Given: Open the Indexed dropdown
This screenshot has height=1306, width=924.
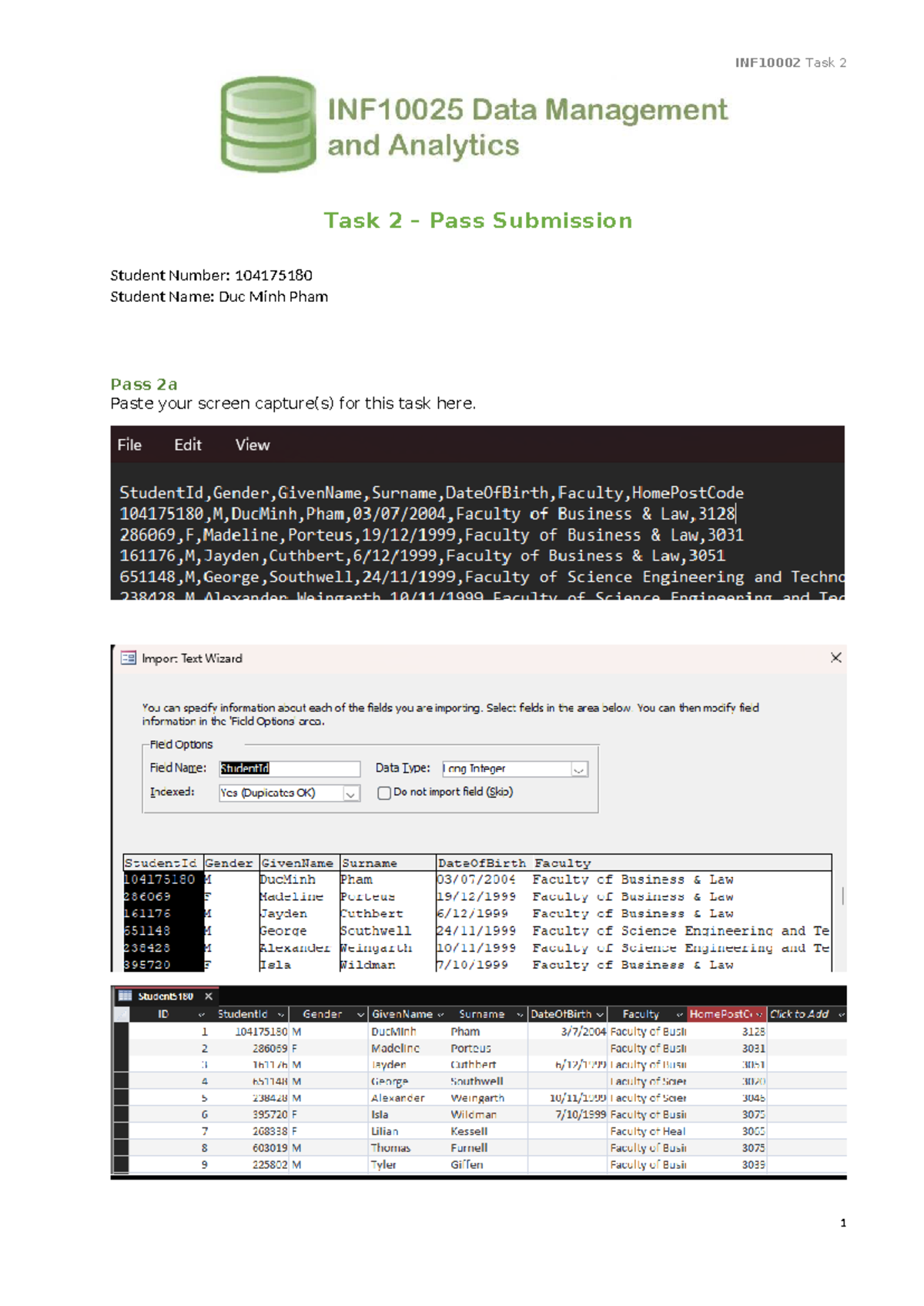Looking at the screenshot, I should click(351, 793).
